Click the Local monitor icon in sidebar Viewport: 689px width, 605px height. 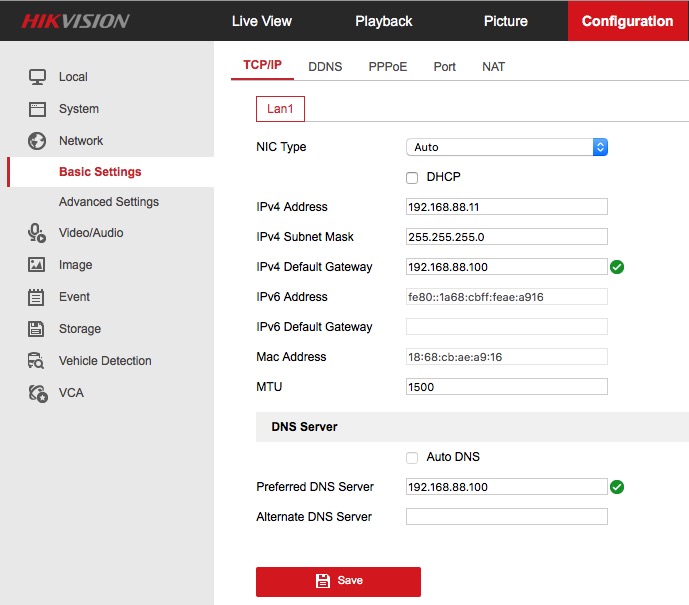point(37,77)
